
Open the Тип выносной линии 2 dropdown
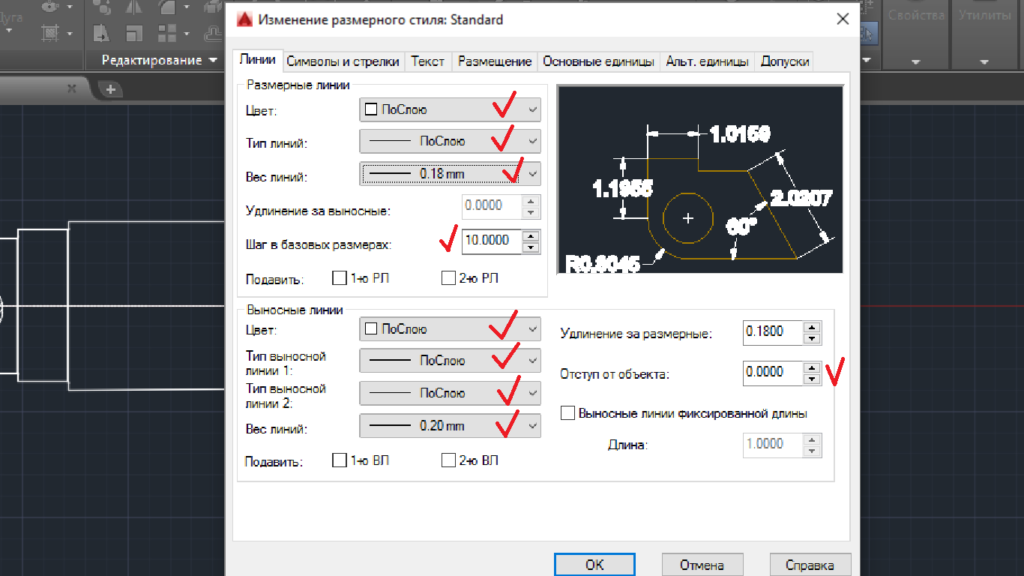click(x=532, y=394)
